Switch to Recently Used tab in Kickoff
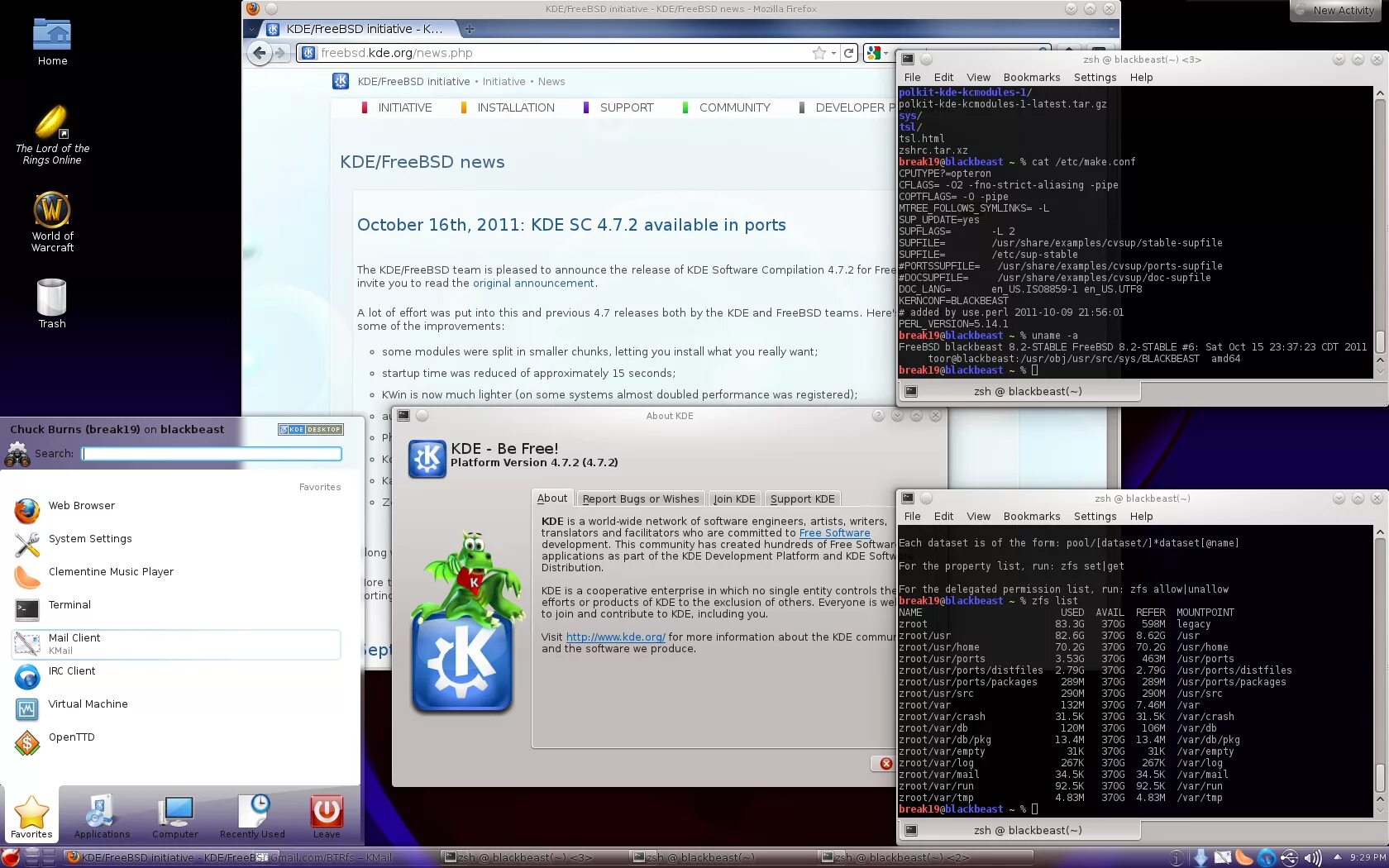 point(252,817)
